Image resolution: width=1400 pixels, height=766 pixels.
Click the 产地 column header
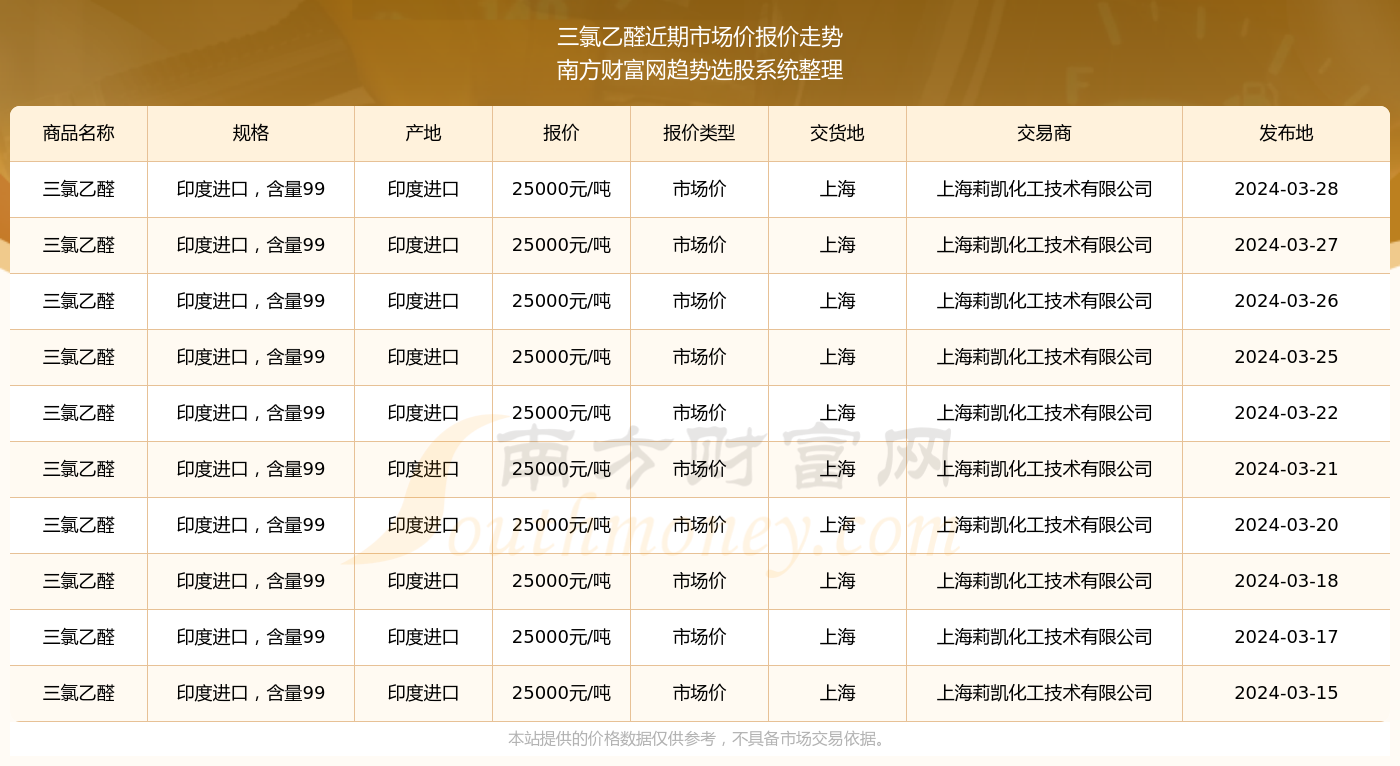click(x=424, y=133)
